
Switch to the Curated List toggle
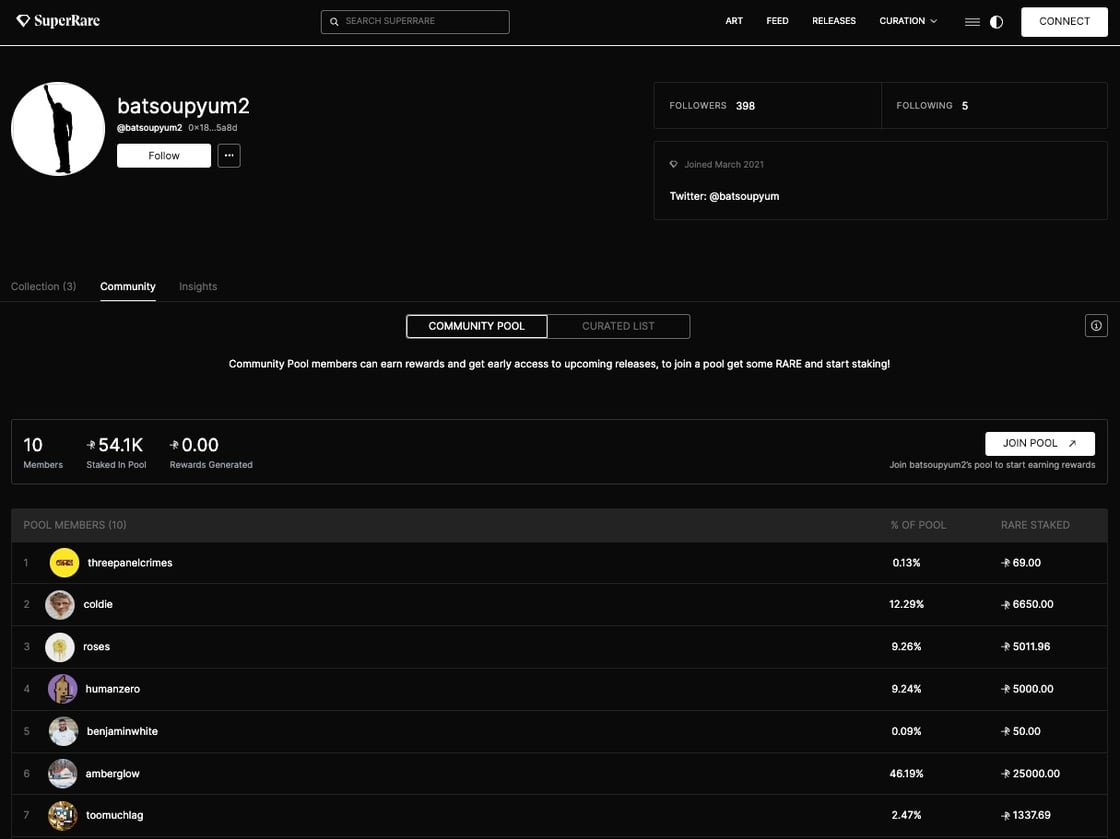[x=618, y=326]
